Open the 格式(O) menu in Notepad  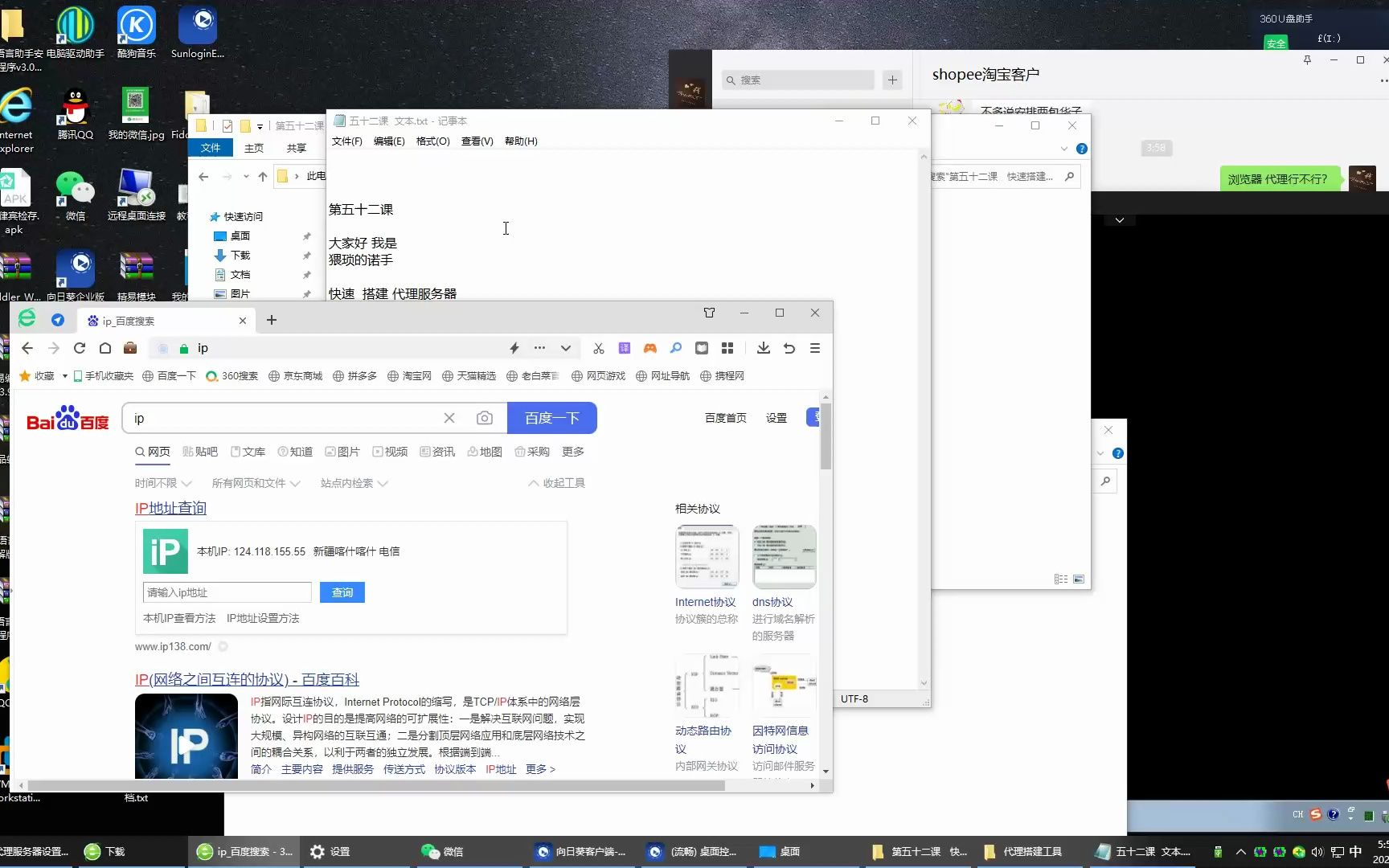432,141
